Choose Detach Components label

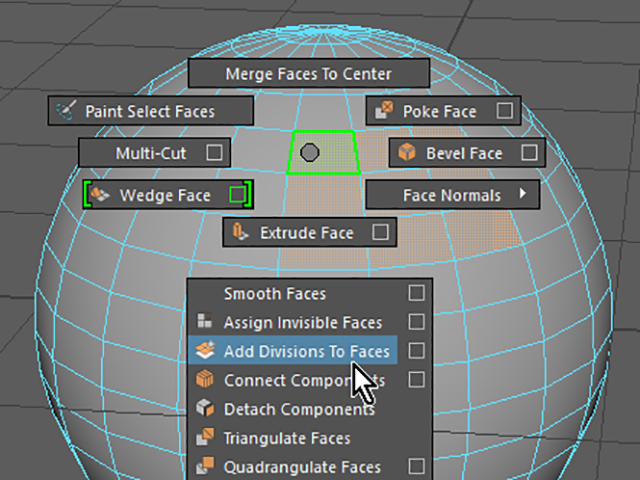click(x=299, y=409)
